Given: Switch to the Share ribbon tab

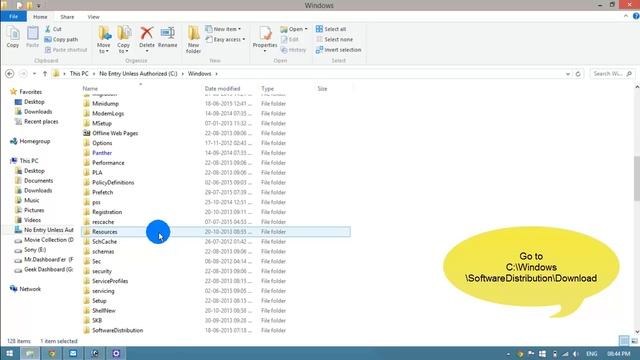Looking at the screenshot, I should [67, 17].
